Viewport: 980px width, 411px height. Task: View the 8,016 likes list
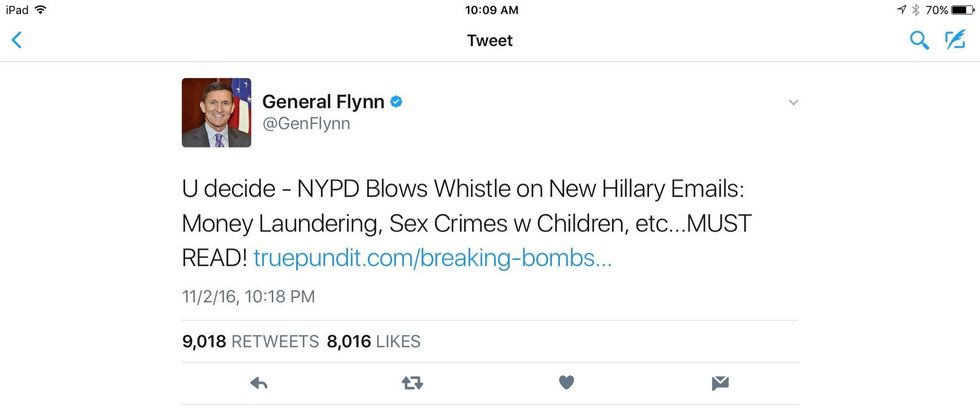click(374, 341)
